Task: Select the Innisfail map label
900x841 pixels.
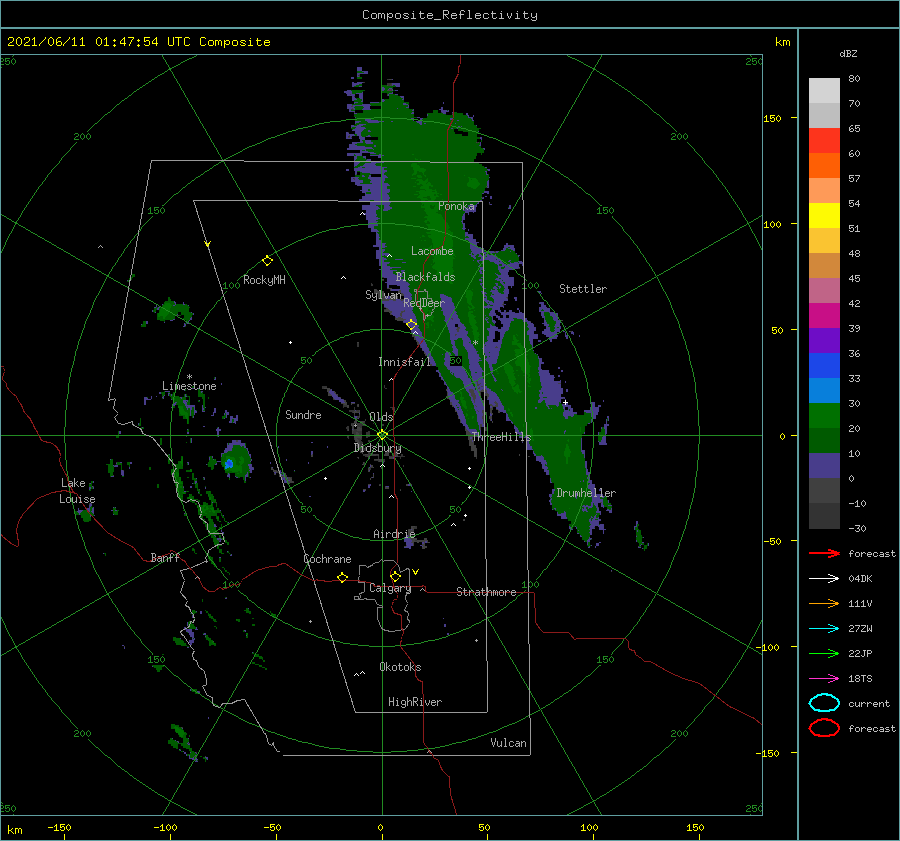Action: pyautogui.click(x=404, y=362)
